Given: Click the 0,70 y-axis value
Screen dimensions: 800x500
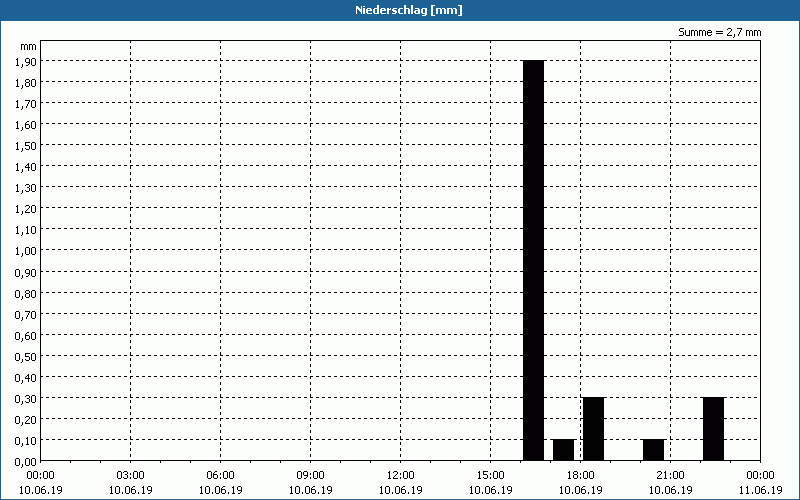Looking at the screenshot, I should coord(26,314).
